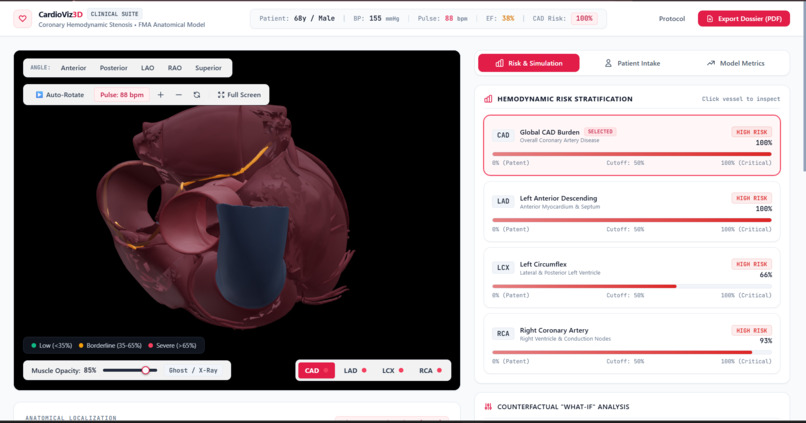Reset the view with the refresh icon
The image size is (806, 423).
(197, 95)
